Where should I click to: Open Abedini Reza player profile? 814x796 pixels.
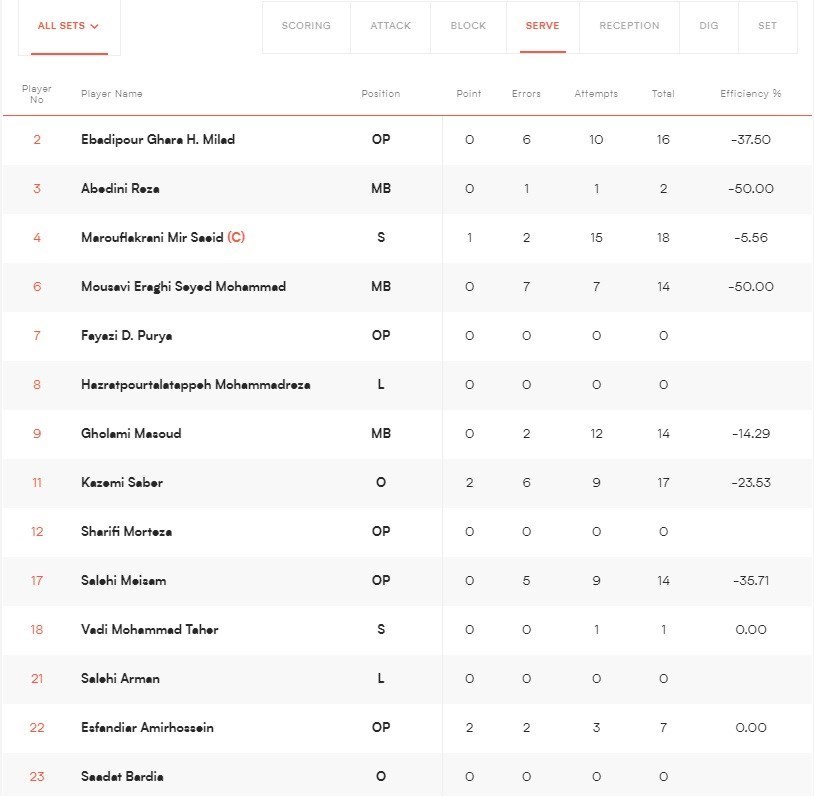point(120,189)
